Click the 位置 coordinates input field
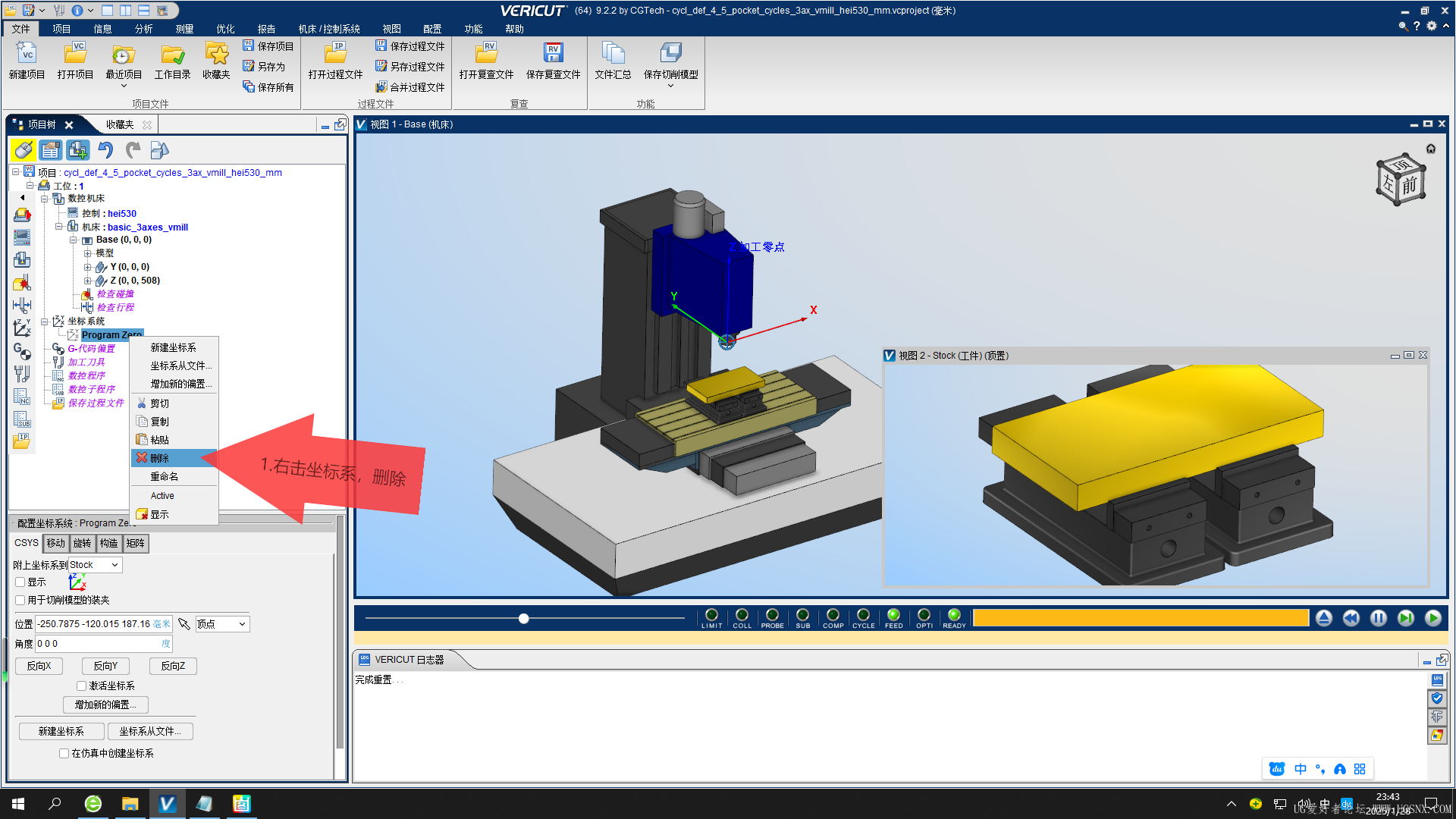This screenshot has height=819, width=1456. click(104, 624)
